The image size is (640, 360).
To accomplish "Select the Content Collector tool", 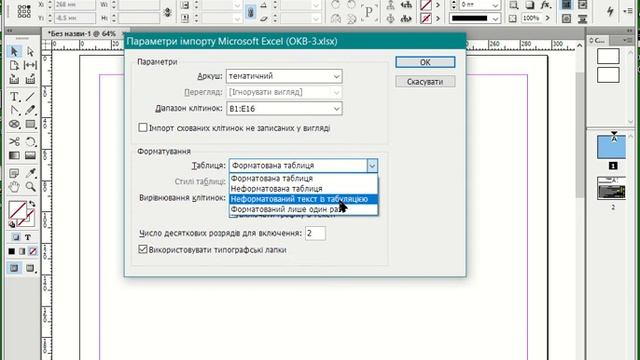I will 14,79.
